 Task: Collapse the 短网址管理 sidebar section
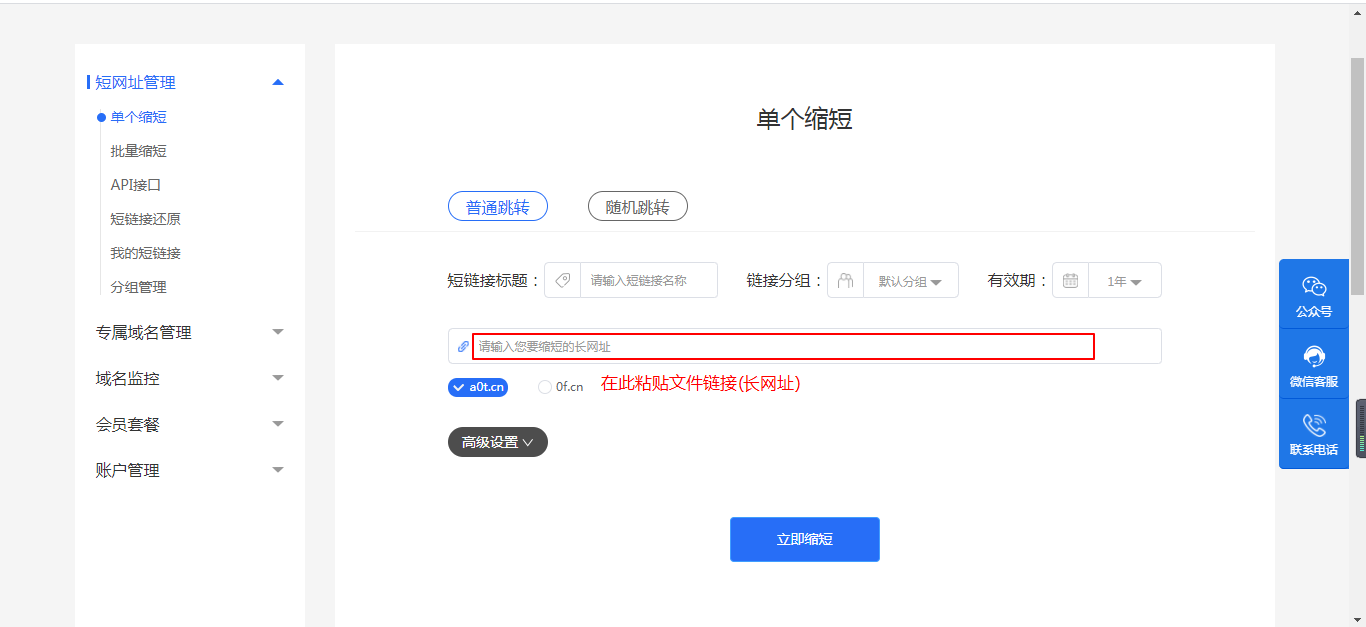coord(277,82)
